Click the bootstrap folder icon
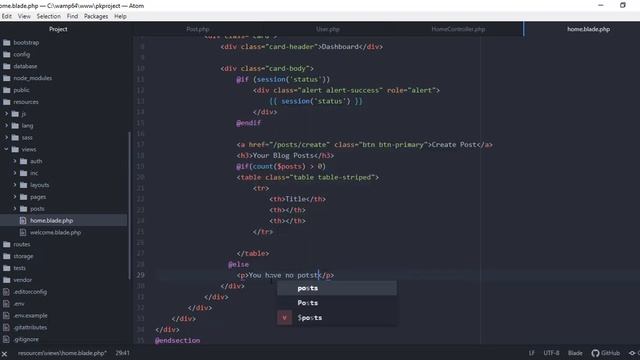The height and width of the screenshot is (360, 640). tap(7, 42)
